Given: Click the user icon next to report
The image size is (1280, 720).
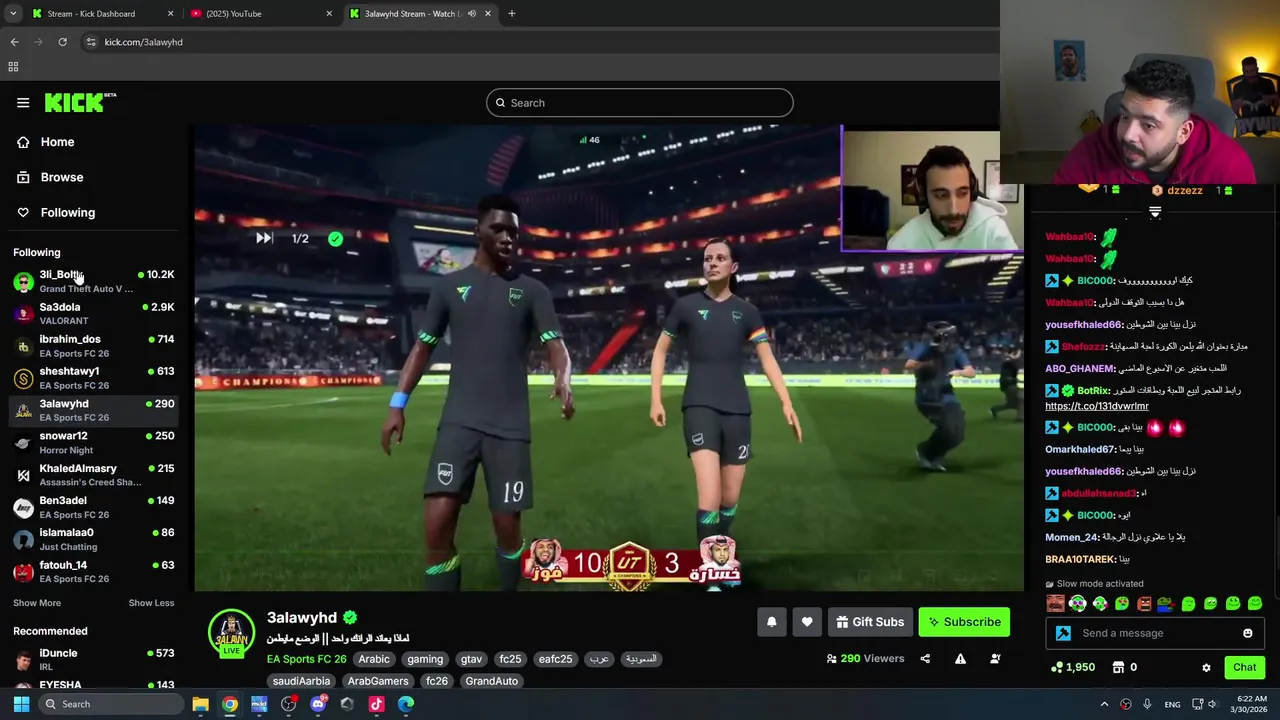Looking at the screenshot, I should 995,659.
